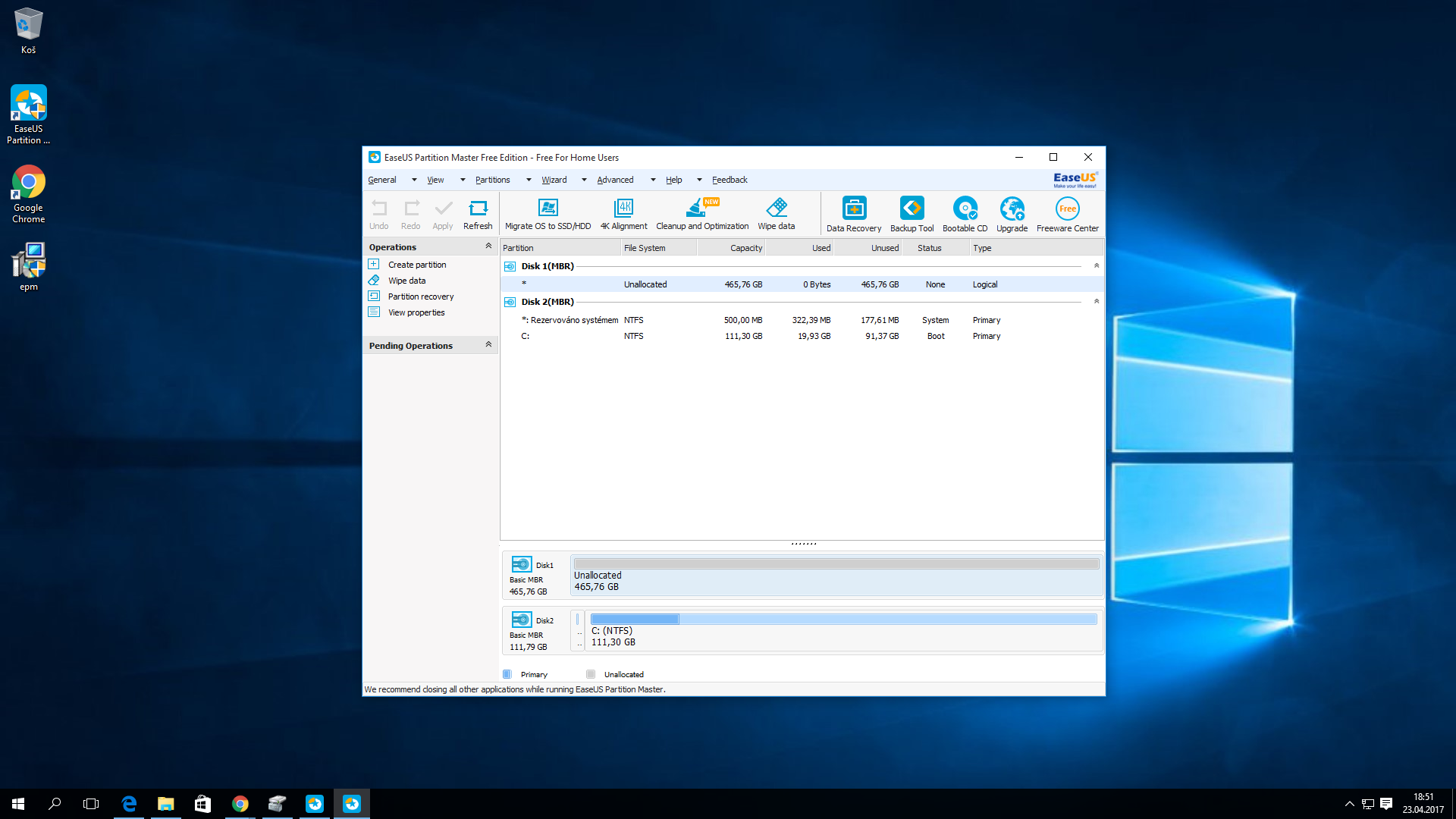Select the Wipe data toolbar icon

pyautogui.click(x=777, y=215)
